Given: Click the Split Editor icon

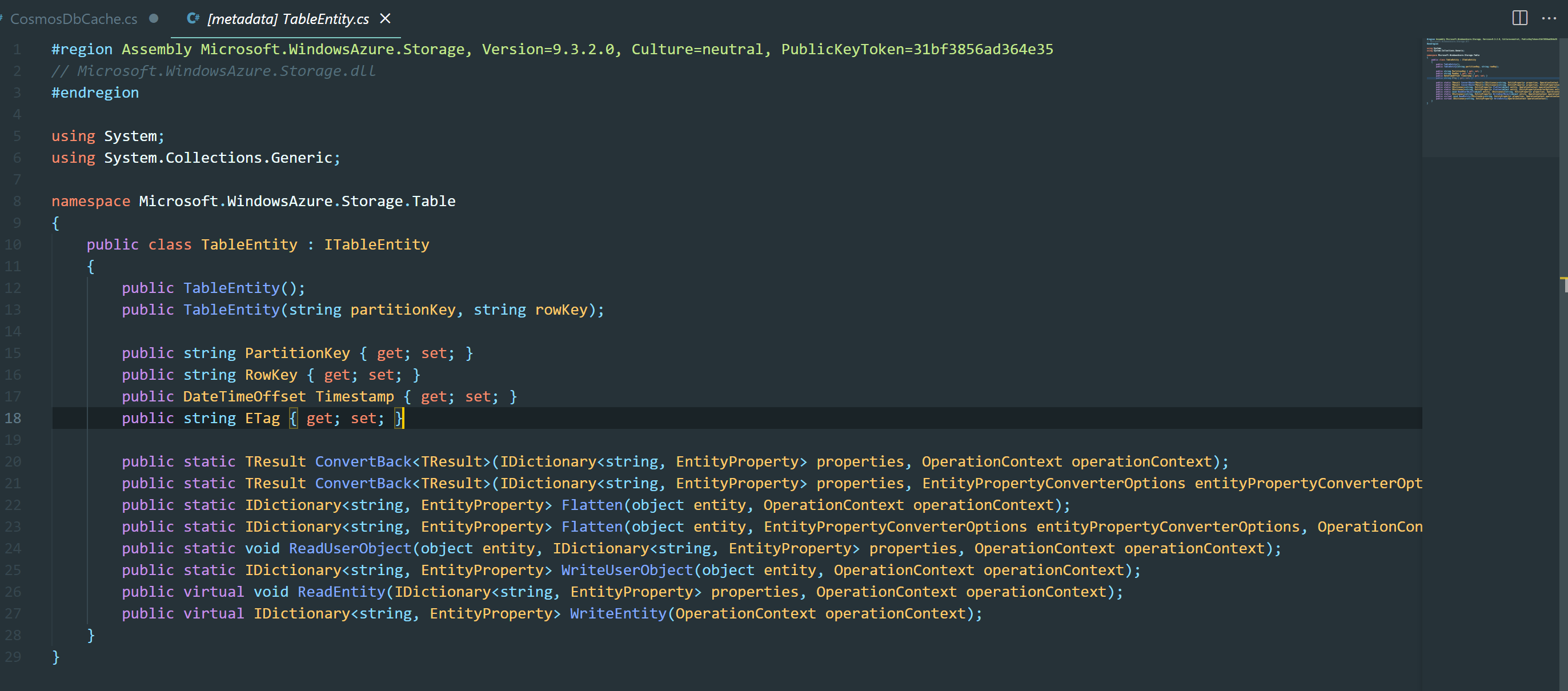Looking at the screenshot, I should click(x=1519, y=18).
